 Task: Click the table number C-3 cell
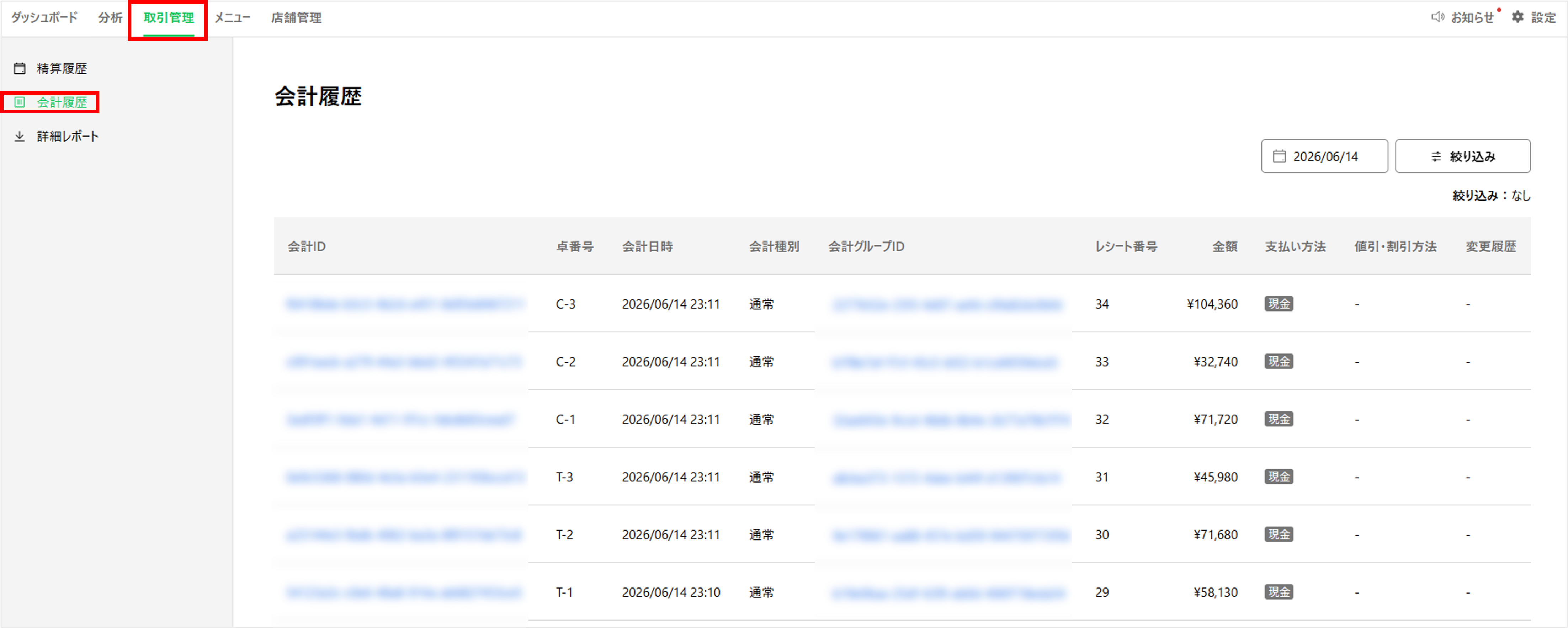click(x=565, y=304)
